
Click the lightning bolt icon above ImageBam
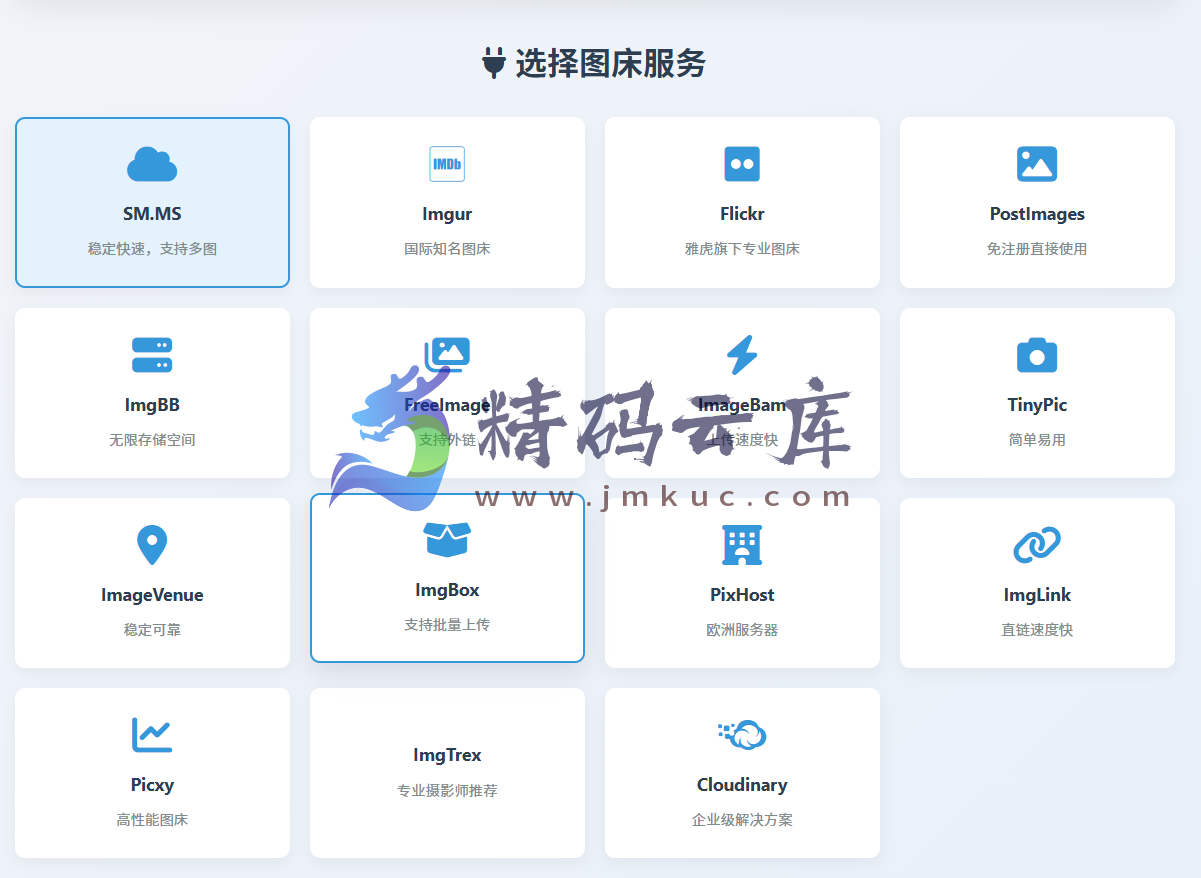[x=742, y=355]
